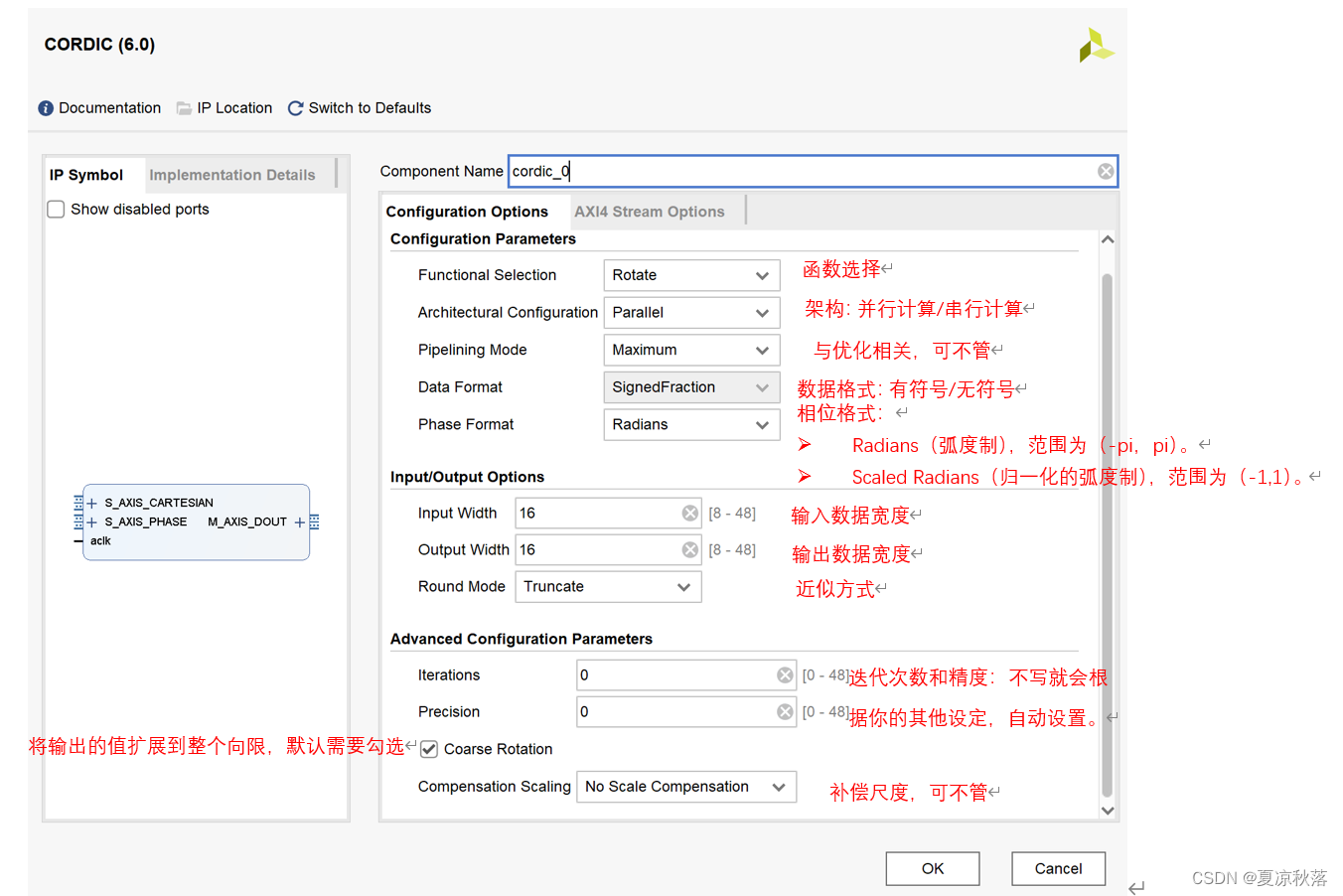This screenshot has height=896, width=1343.
Task: Open the Functional Selection dropdown
Action: point(691,275)
